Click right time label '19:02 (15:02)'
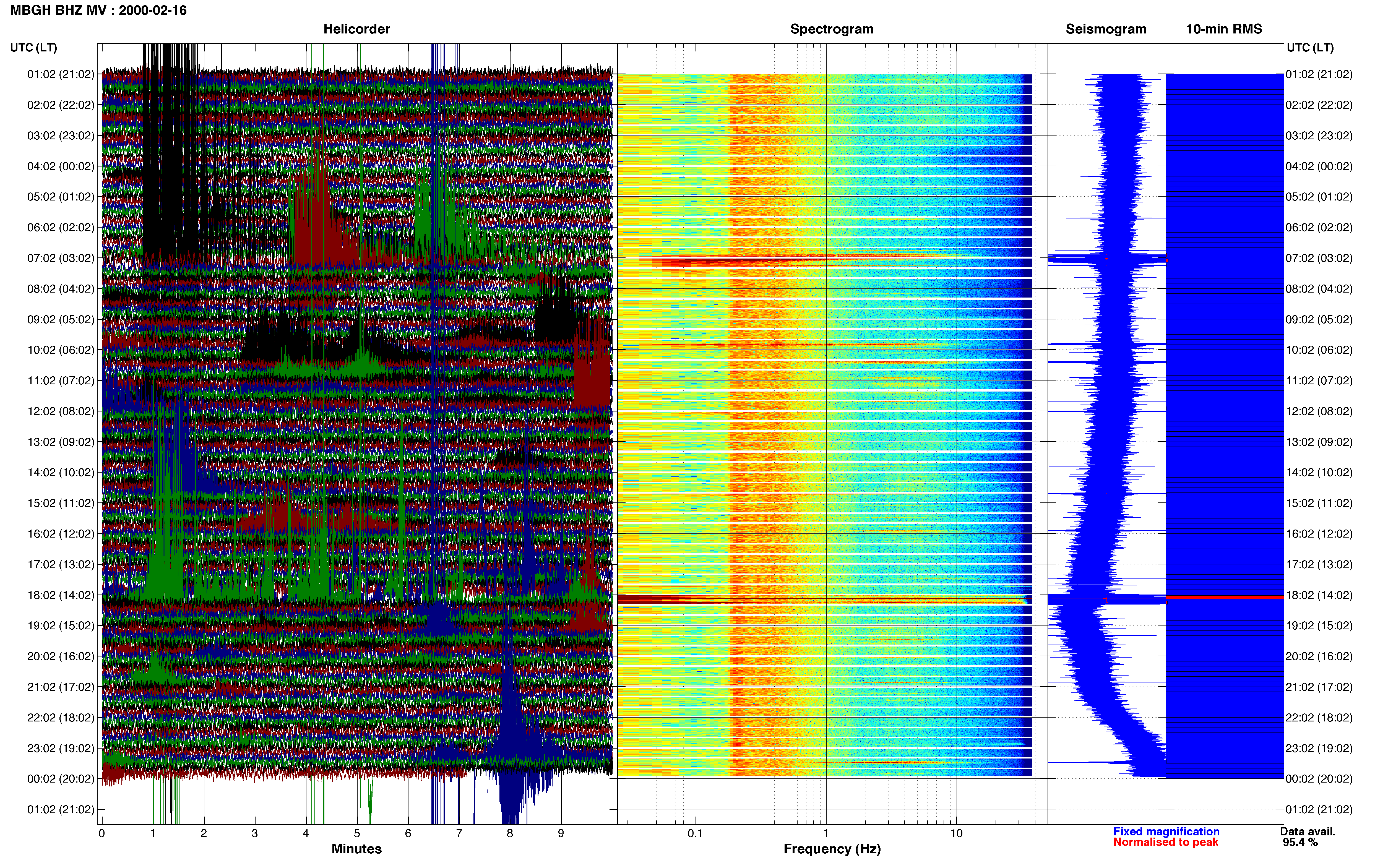The width and height of the screenshot is (1388, 868). click(x=1319, y=625)
